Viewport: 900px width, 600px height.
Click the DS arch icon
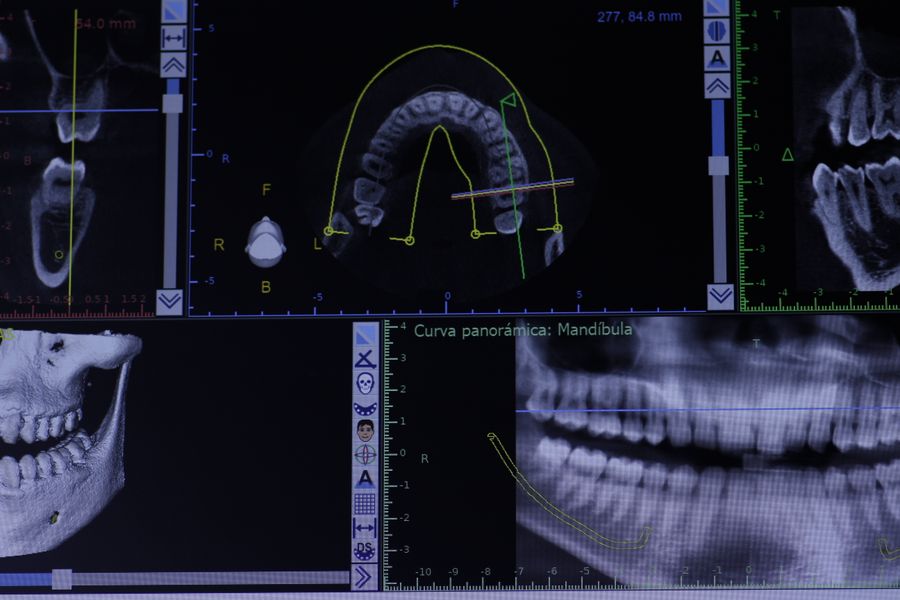[x=365, y=551]
